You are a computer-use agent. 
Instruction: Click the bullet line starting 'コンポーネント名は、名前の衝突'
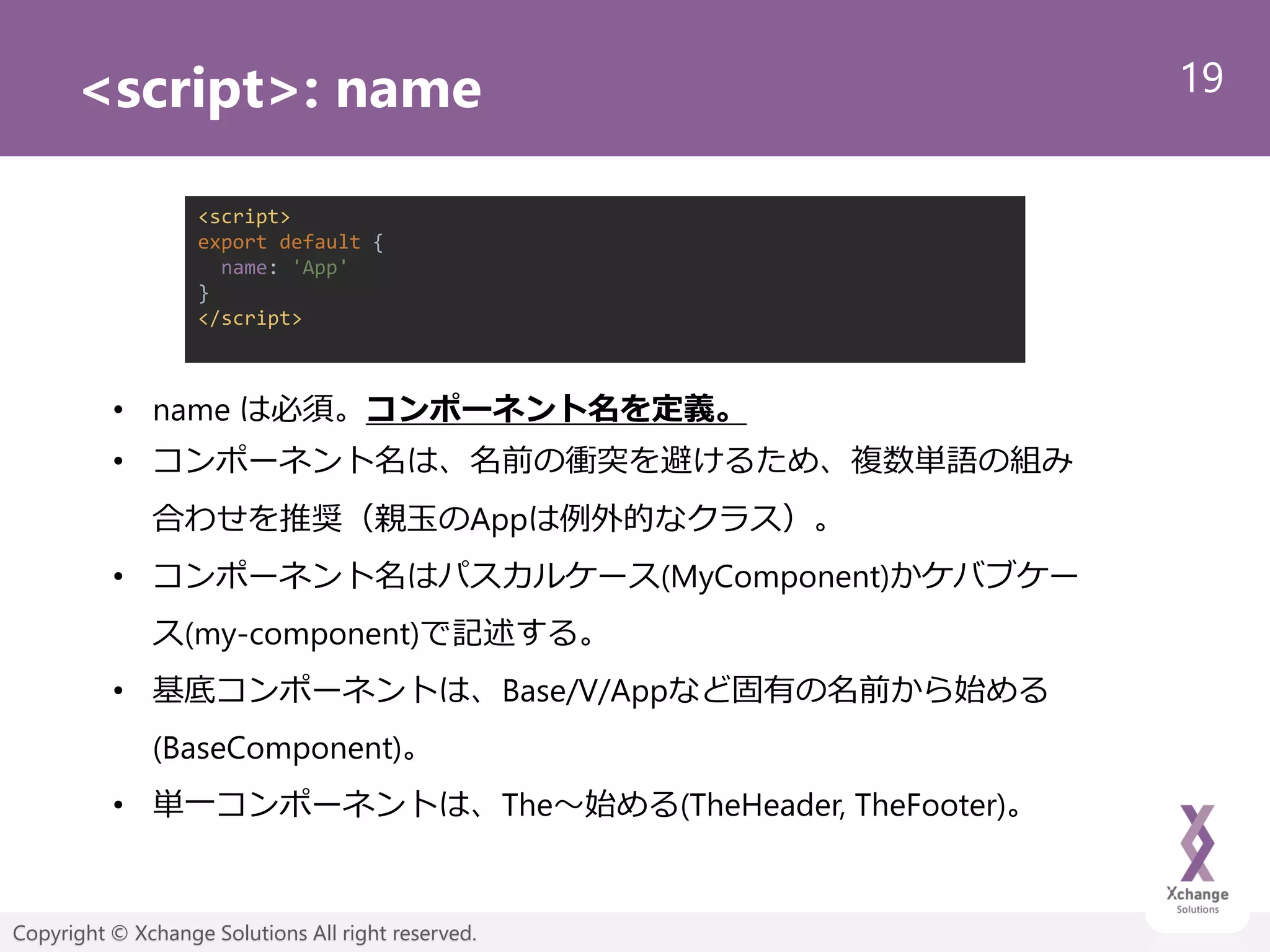coord(613,461)
